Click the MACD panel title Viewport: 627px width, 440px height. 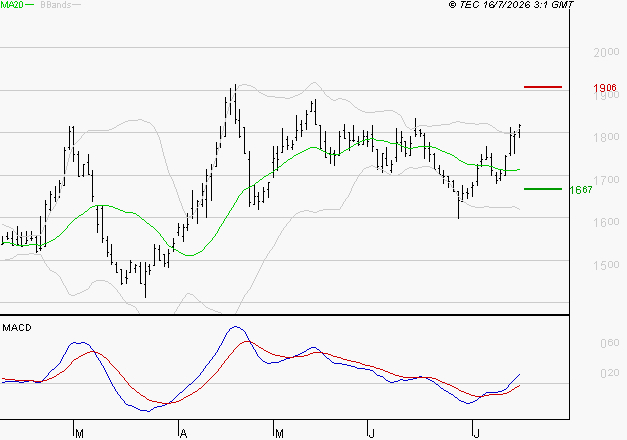(17, 328)
